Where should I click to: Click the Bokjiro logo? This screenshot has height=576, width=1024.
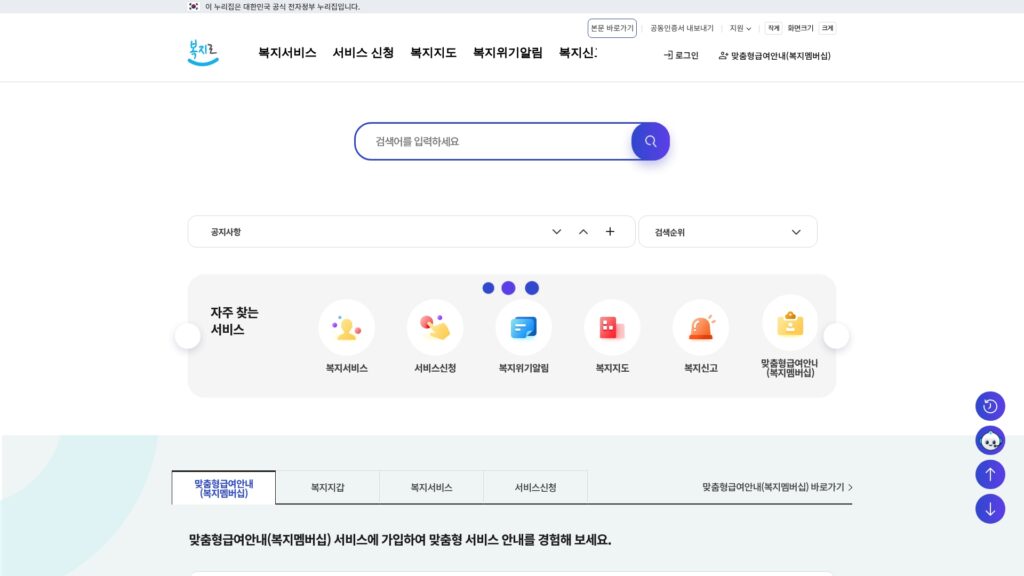point(203,53)
